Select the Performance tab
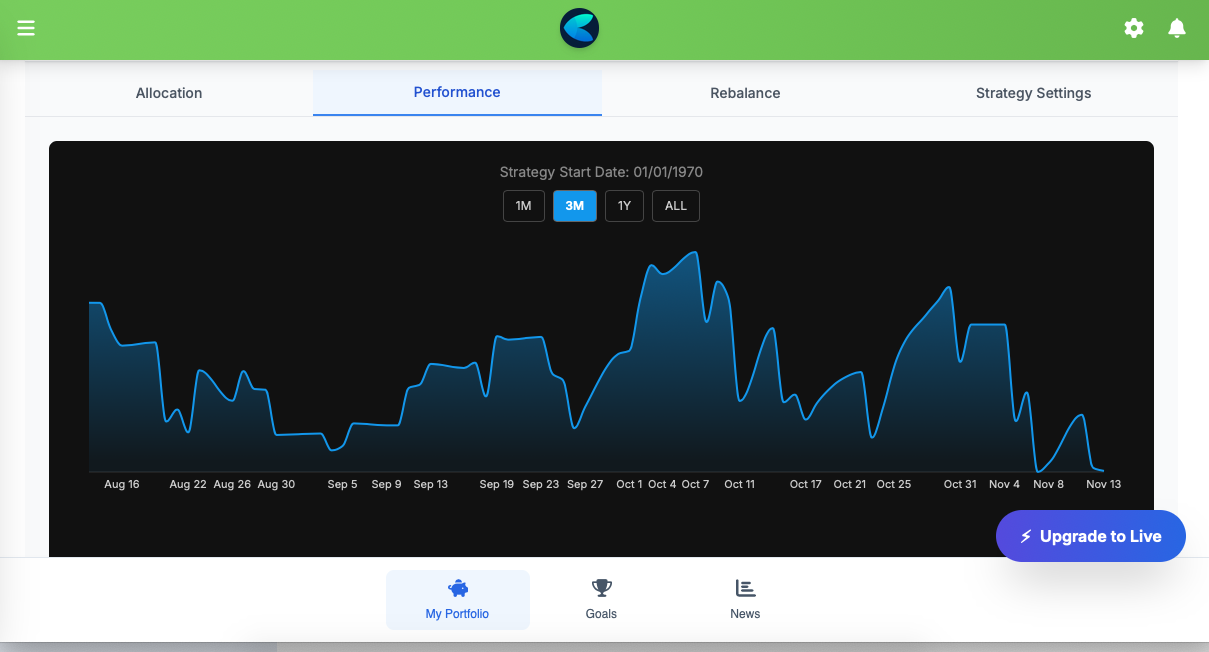 coord(457,92)
